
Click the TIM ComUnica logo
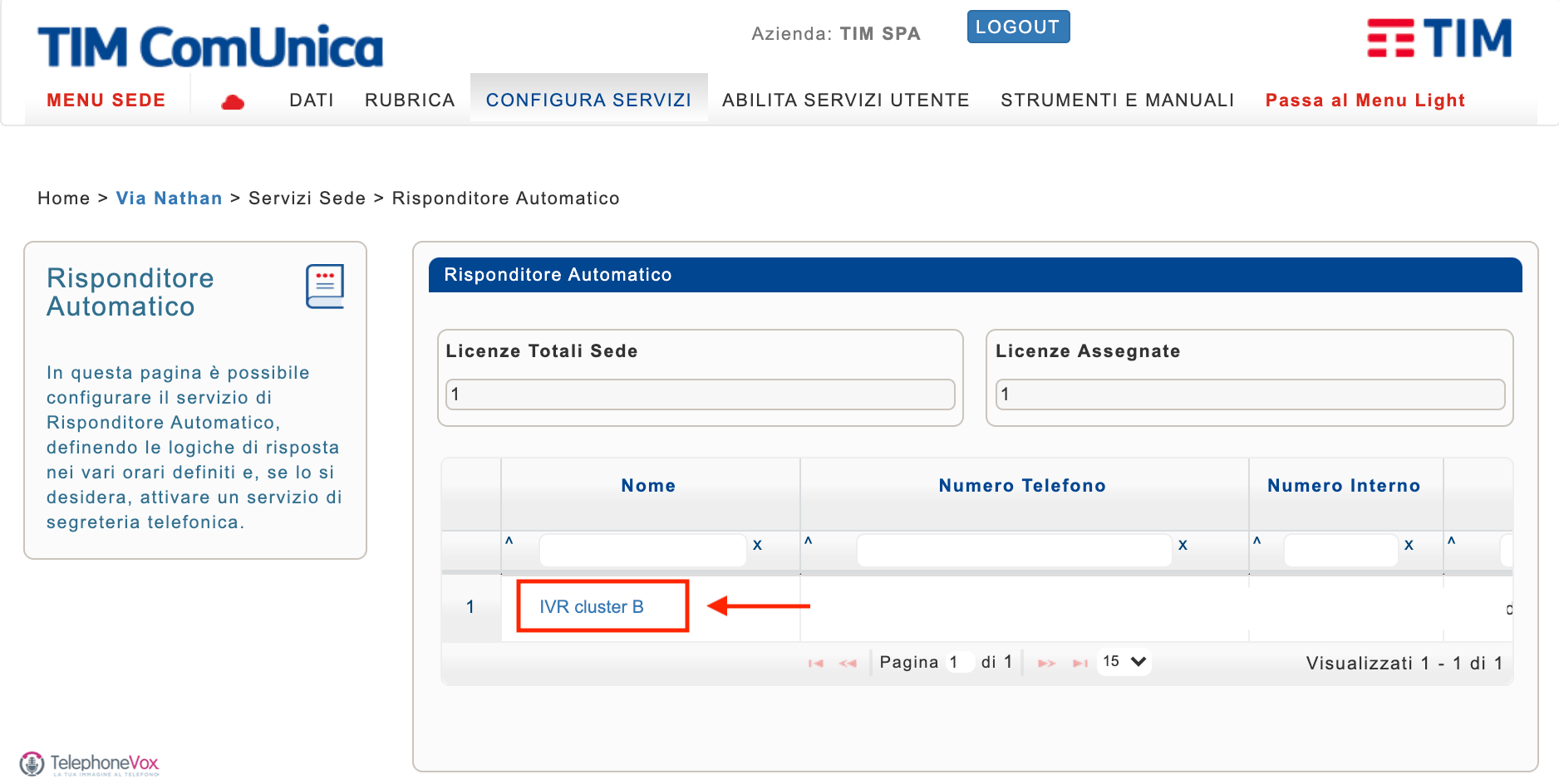[210, 47]
